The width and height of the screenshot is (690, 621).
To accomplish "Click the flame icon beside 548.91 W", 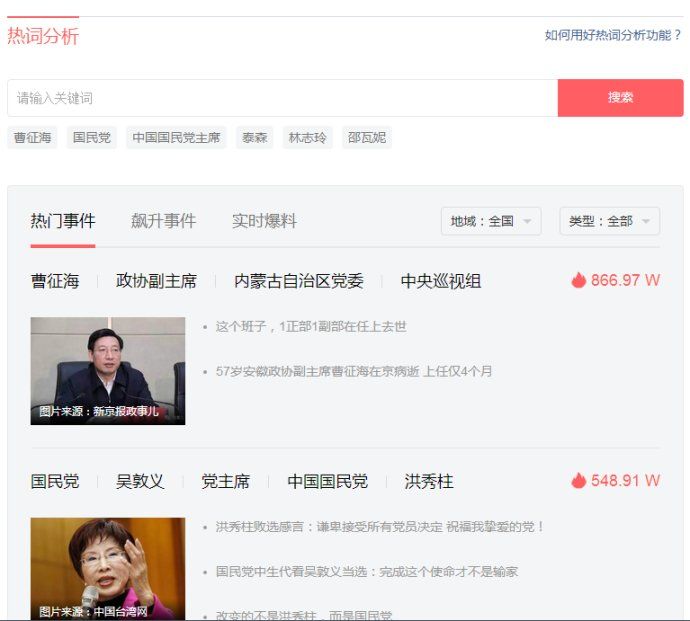I will point(578,481).
